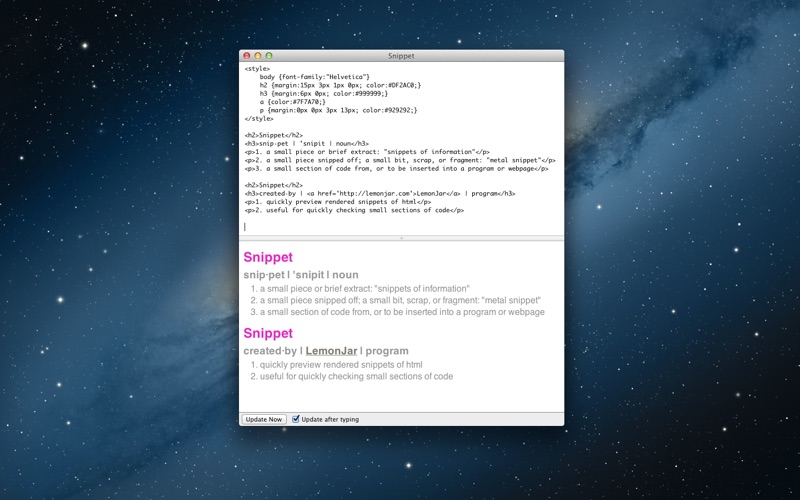
Task: Click the h3 snip·pet noun code line
Action: 306,143
